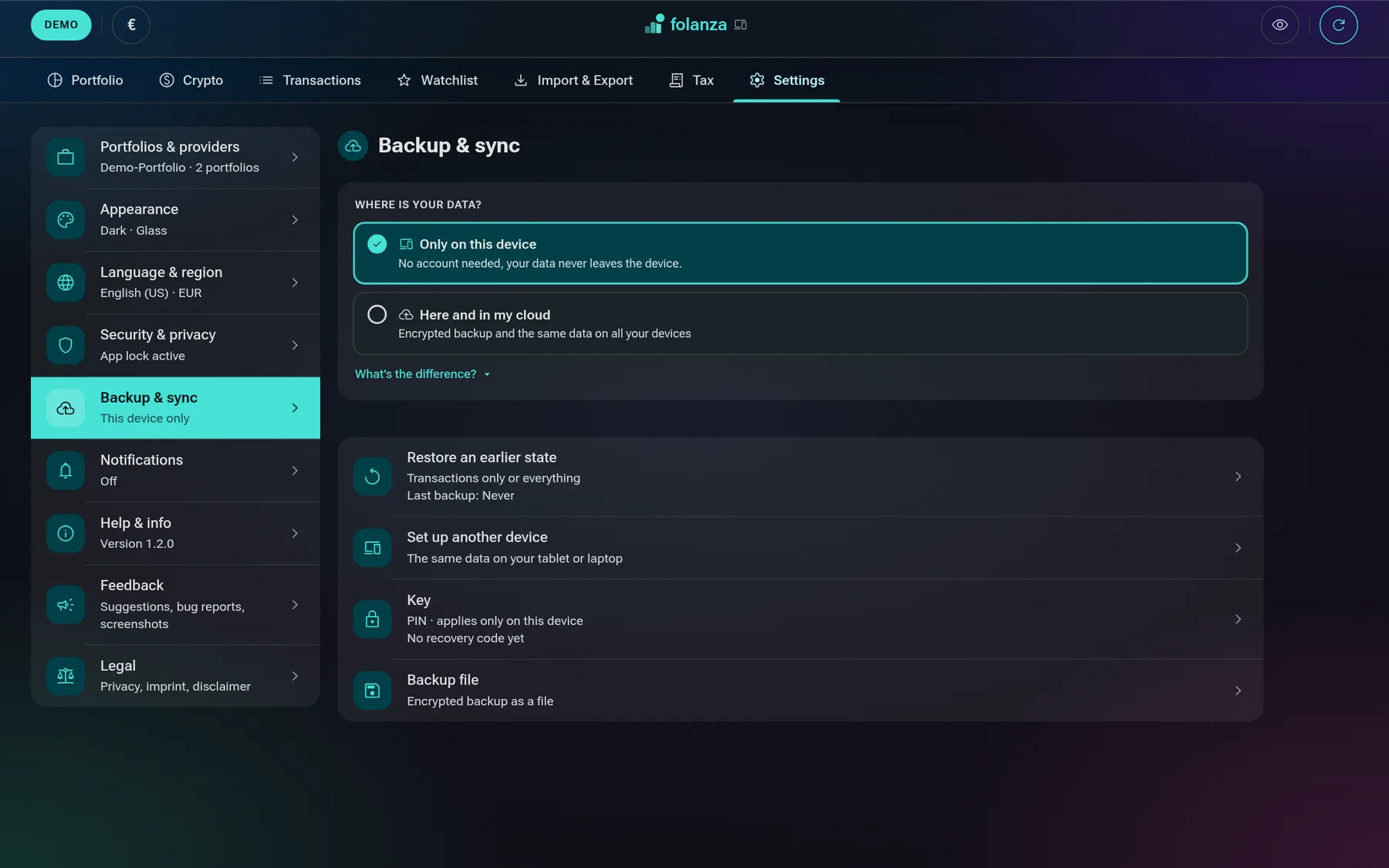Expand Security & privacy chevron
The image size is (1389, 868).
point(295,345)
